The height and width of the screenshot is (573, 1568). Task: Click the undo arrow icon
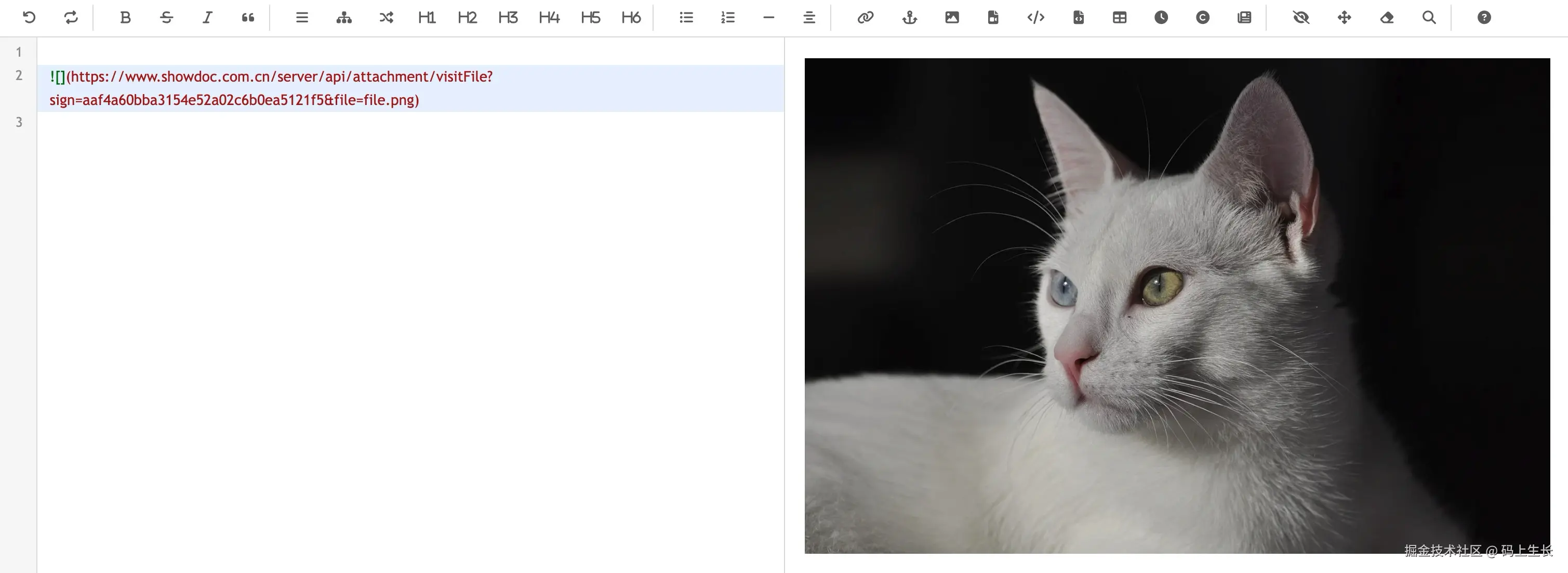coord(29,17)
